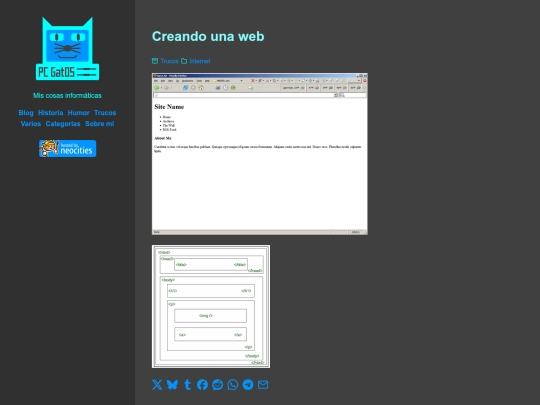Open the HTML tag structure diagram image

tap(211, 307)
